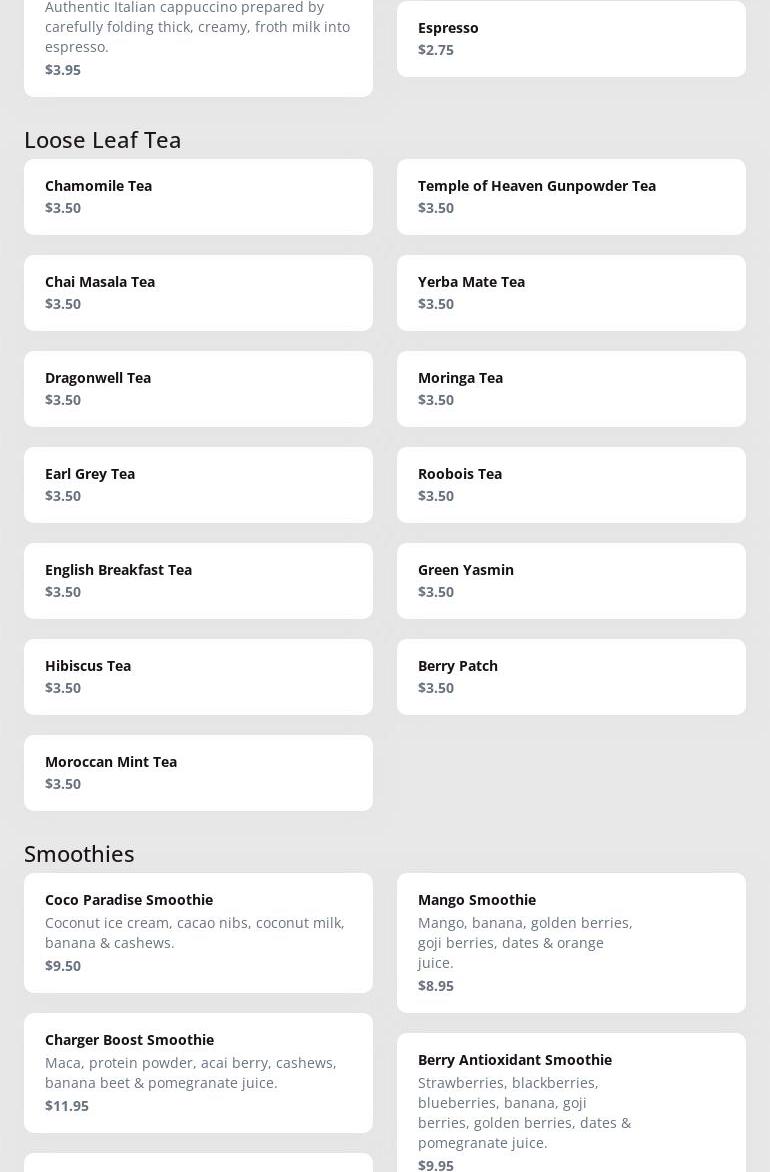Click the Yerba Mate Tea card
The height and width of the screenshot is (1172, 770).
click(x=571, y=293)
